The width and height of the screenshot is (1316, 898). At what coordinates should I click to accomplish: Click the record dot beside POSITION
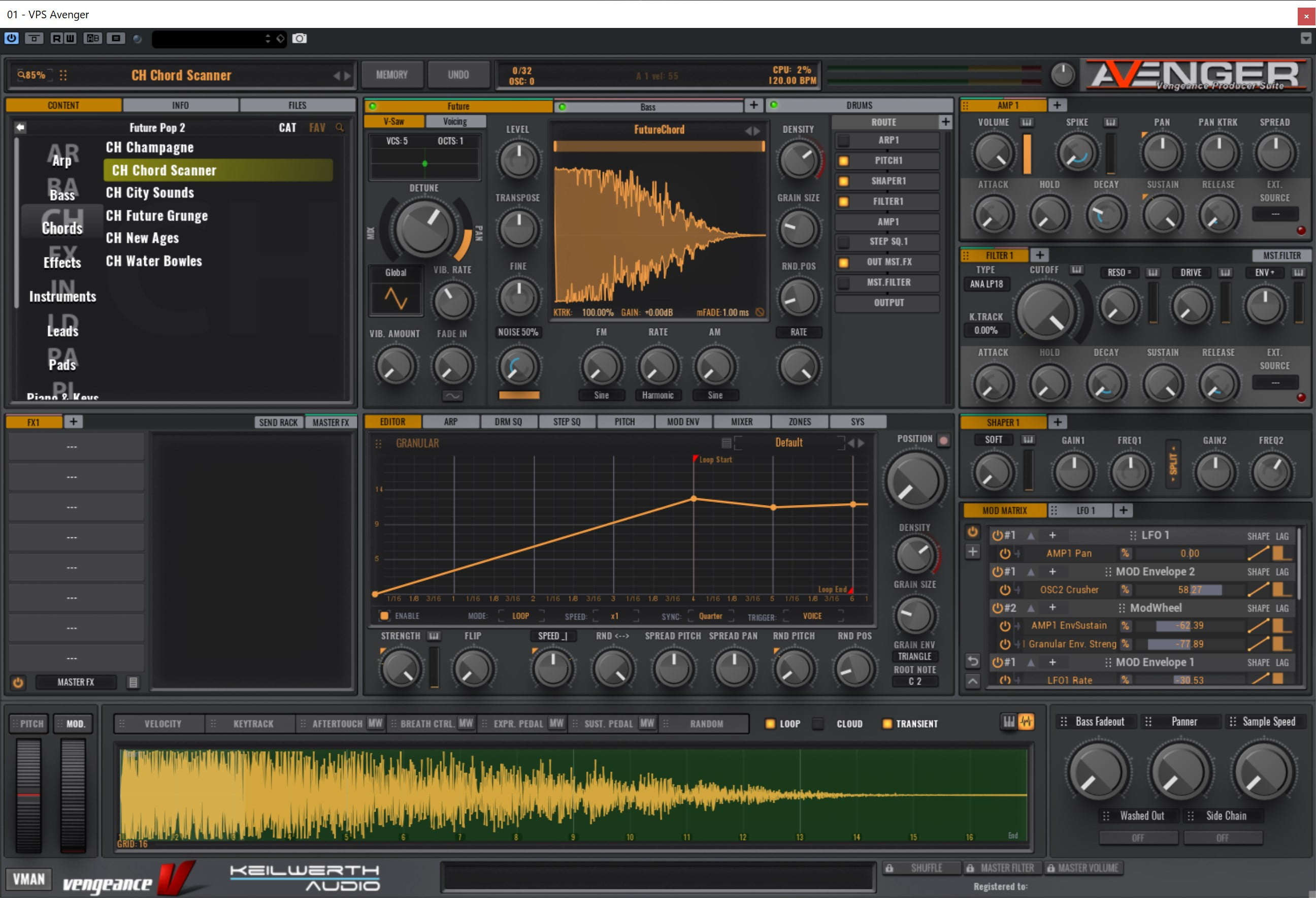point(943,440)
